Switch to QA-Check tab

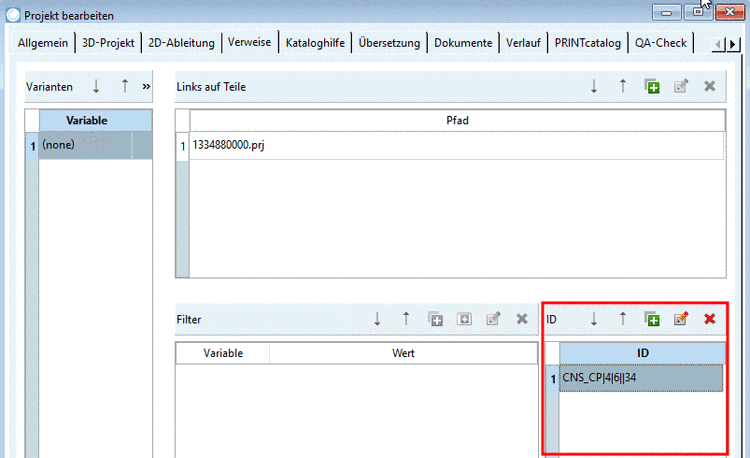click(x=661, y=43)
